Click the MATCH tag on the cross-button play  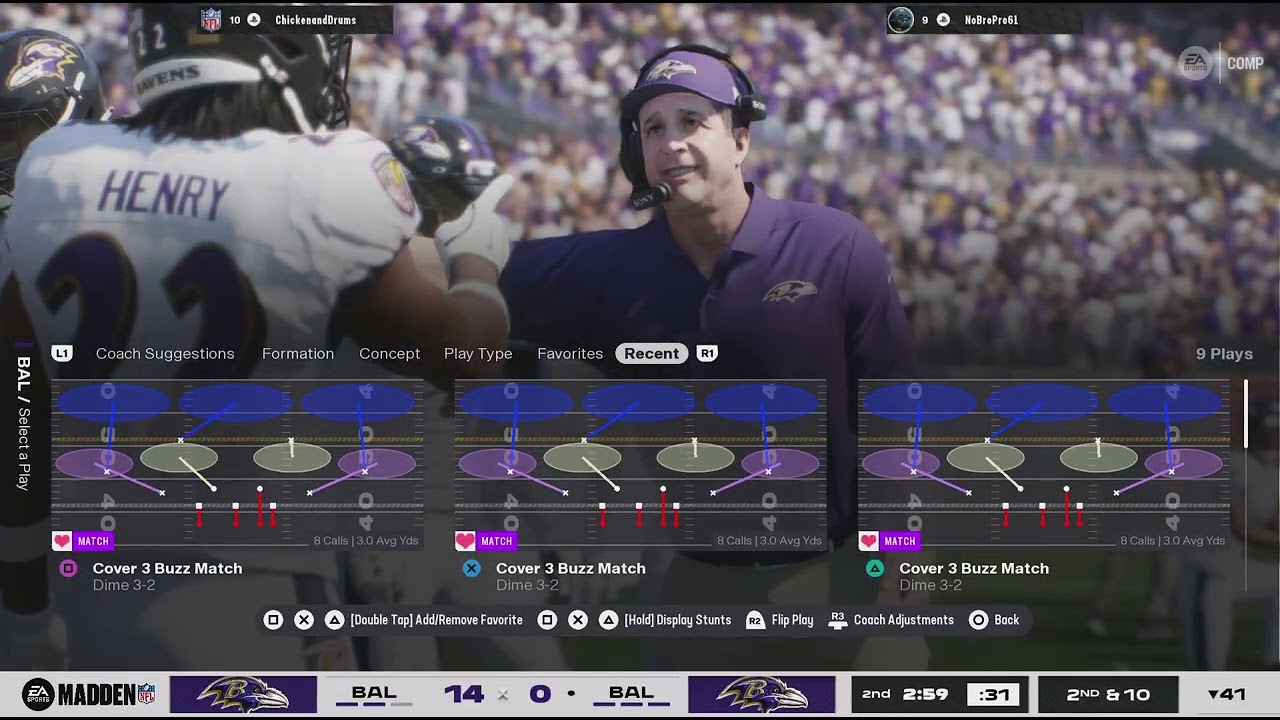click(x=496, y=541)
